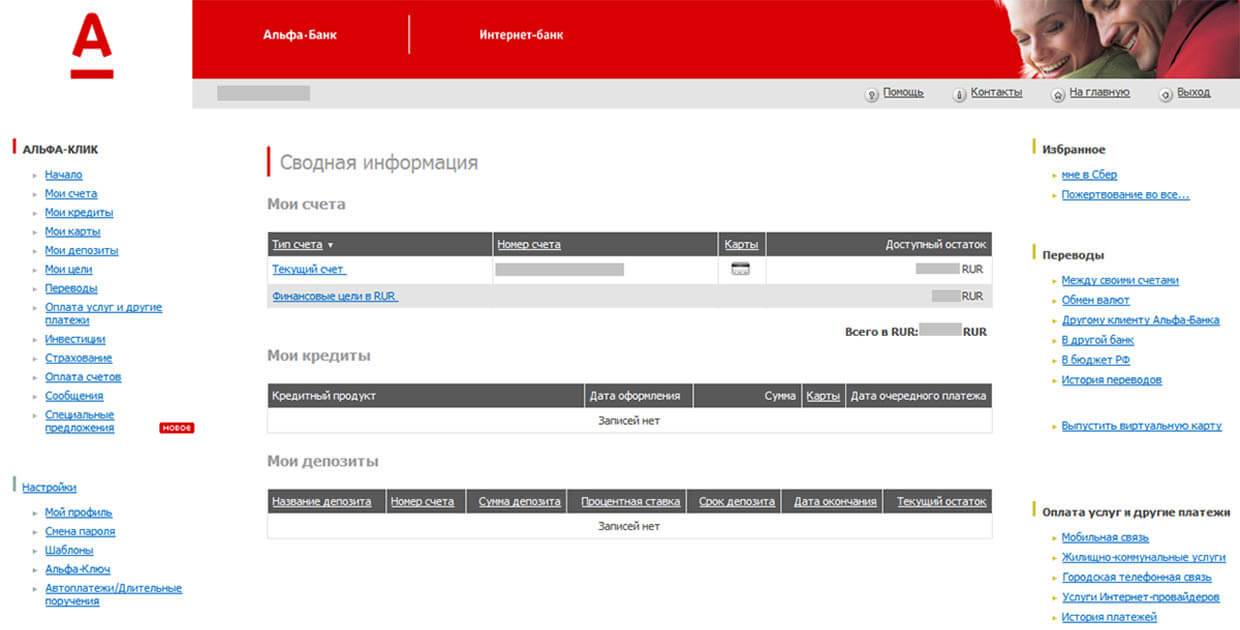Sort deposits by Текущий остаток

[x=942, y=502]
